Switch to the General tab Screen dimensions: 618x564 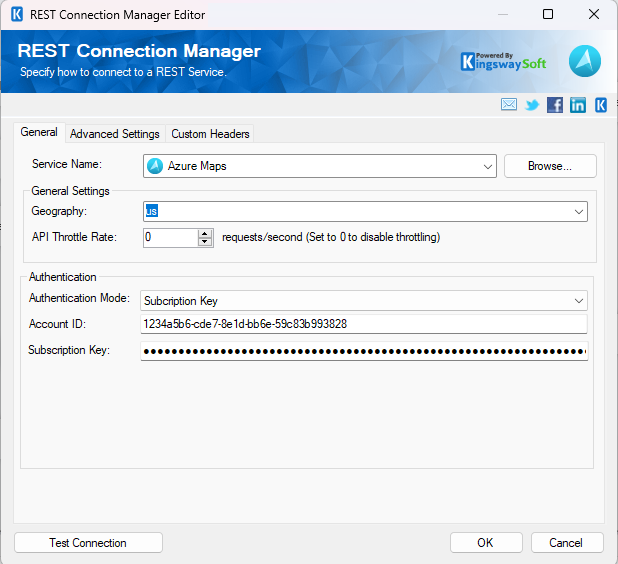[39, 132]
